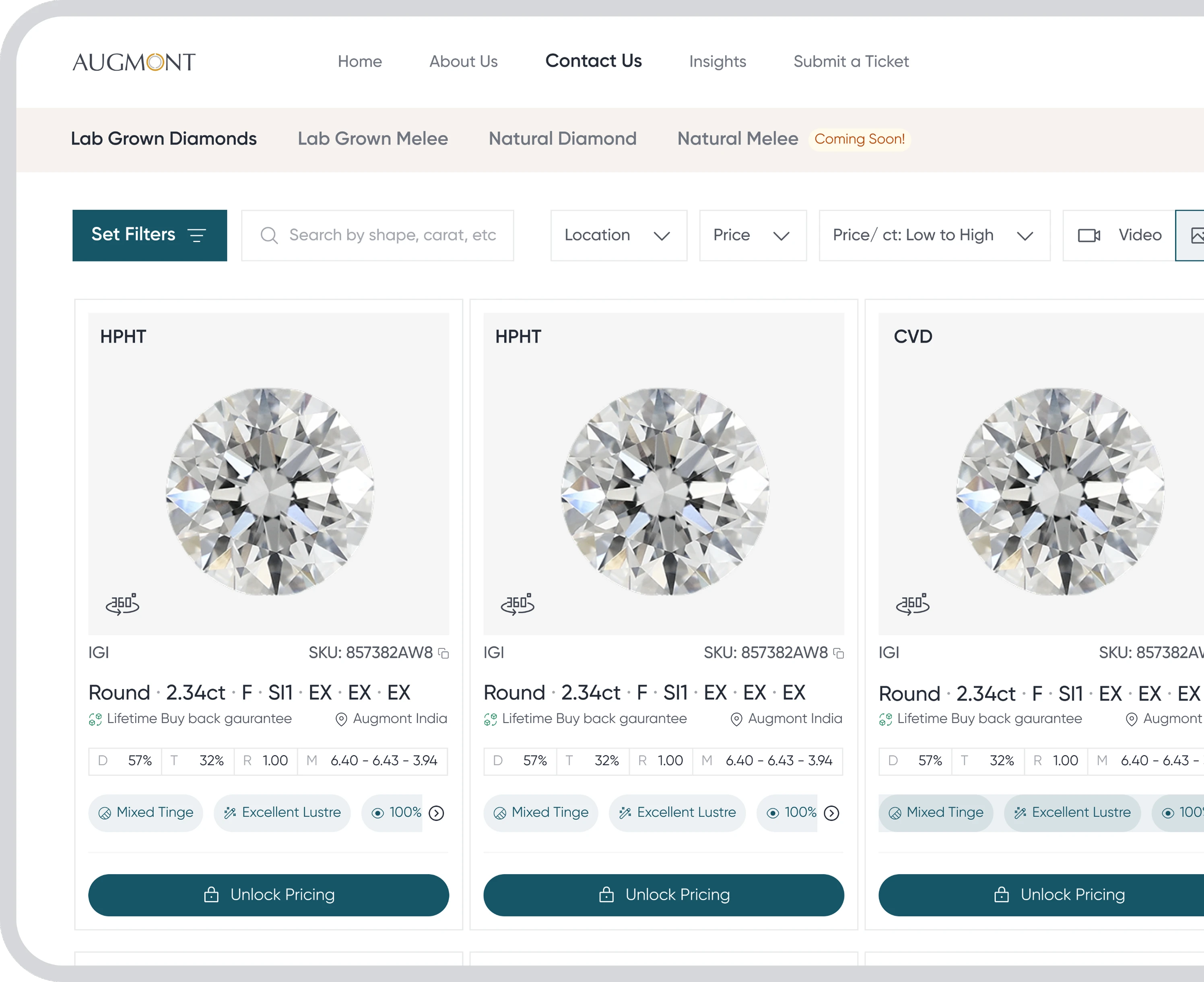Image resolution: width=1204 pixels, height=982 pixels.
Task: Open the Price/ct Low to High sort dropdown
Action: click(x=934, y=235)
